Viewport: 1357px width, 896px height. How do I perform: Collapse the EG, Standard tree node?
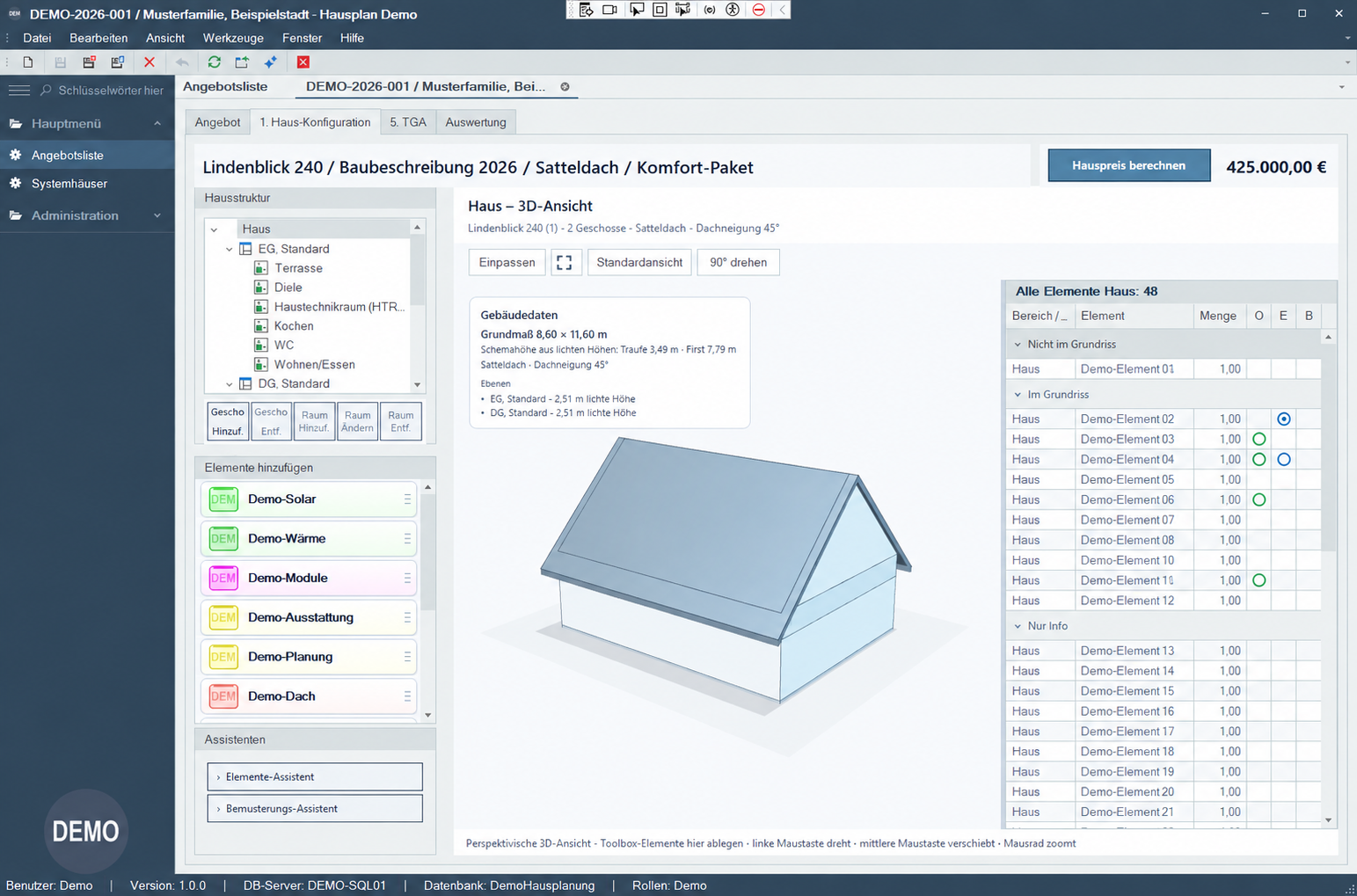coord(230,250)
